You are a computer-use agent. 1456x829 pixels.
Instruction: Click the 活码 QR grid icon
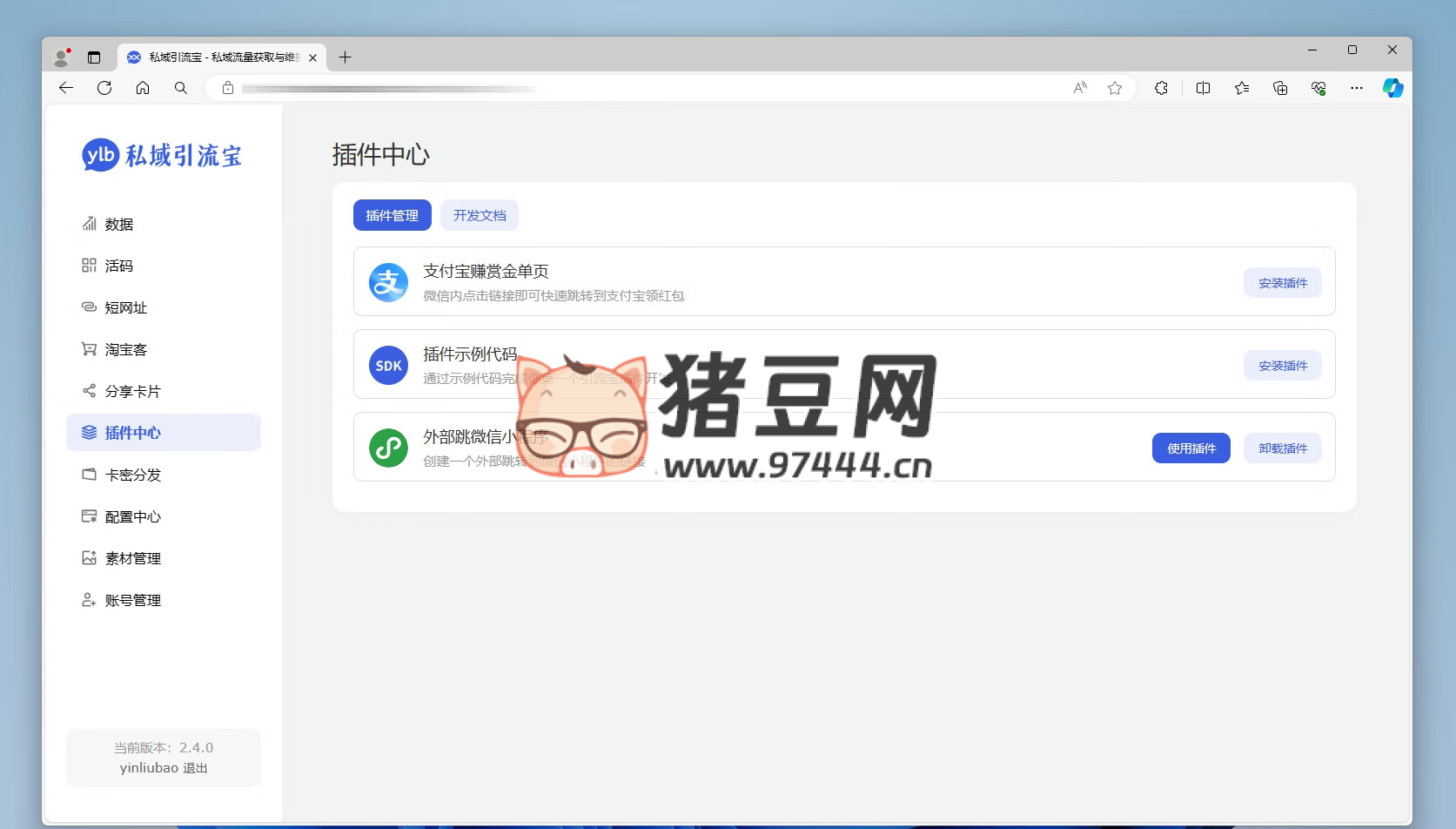click(x=89, y=266)
